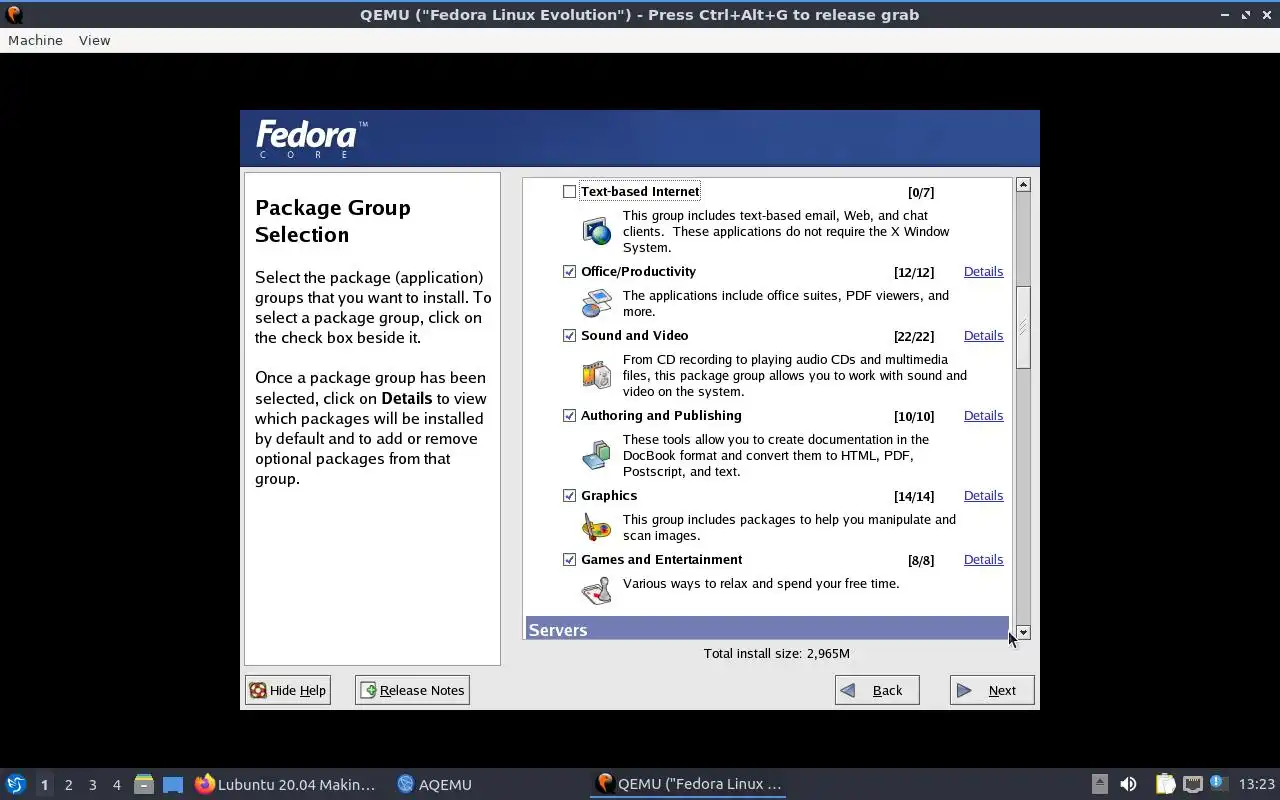Click the Text-based Internet globe icon

pos(597,231)
